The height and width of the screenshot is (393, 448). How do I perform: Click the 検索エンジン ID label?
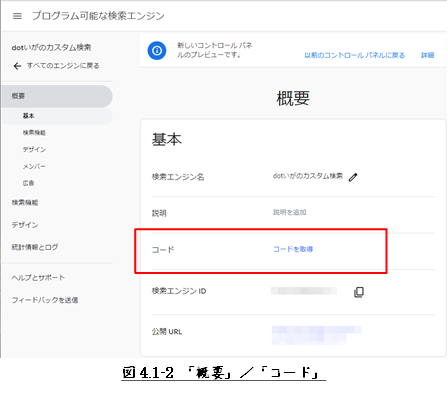click(179, 291)
